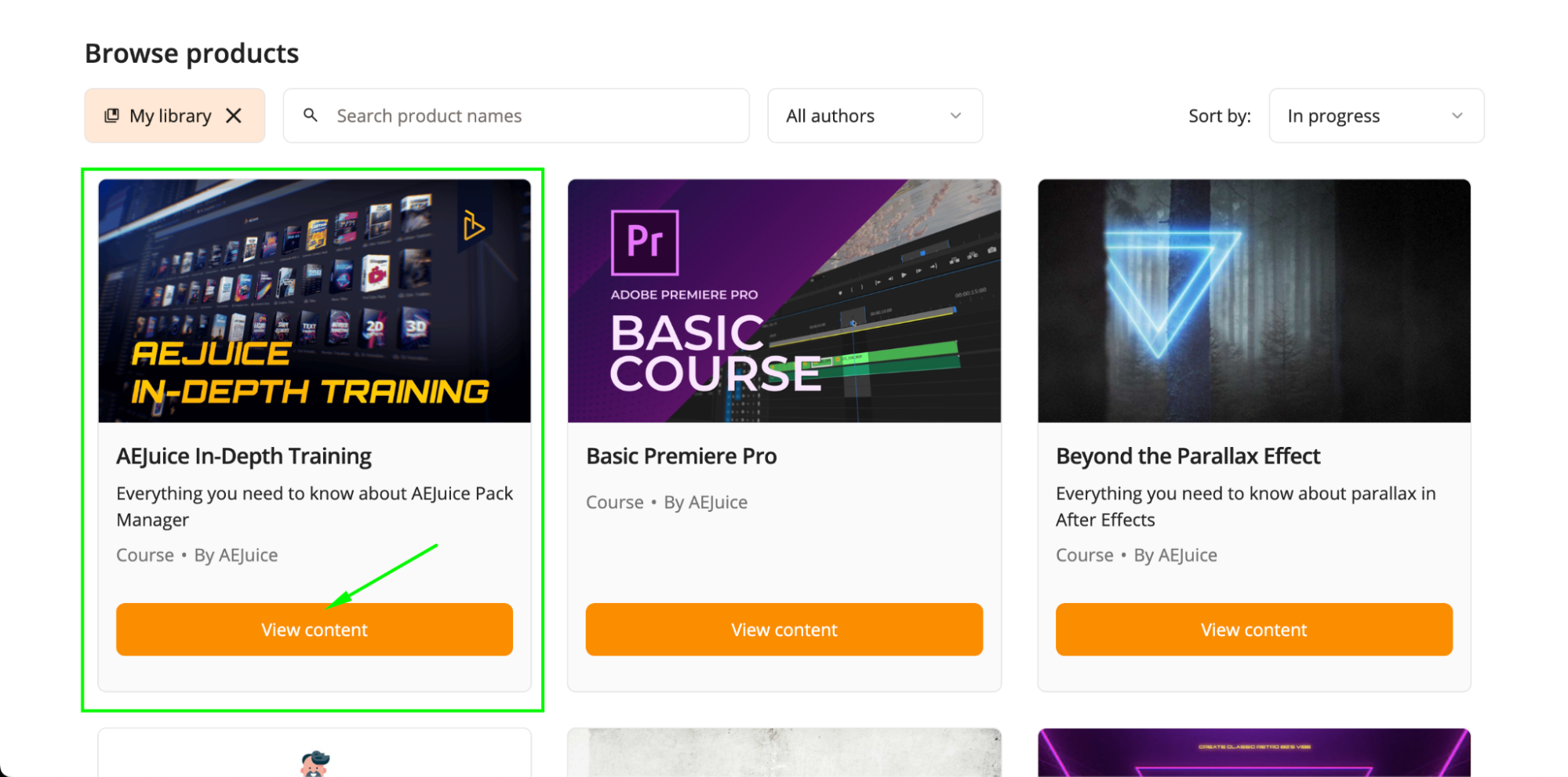
Task: Click the In progress chevron arrow
Action: [x=1457, y=116]
